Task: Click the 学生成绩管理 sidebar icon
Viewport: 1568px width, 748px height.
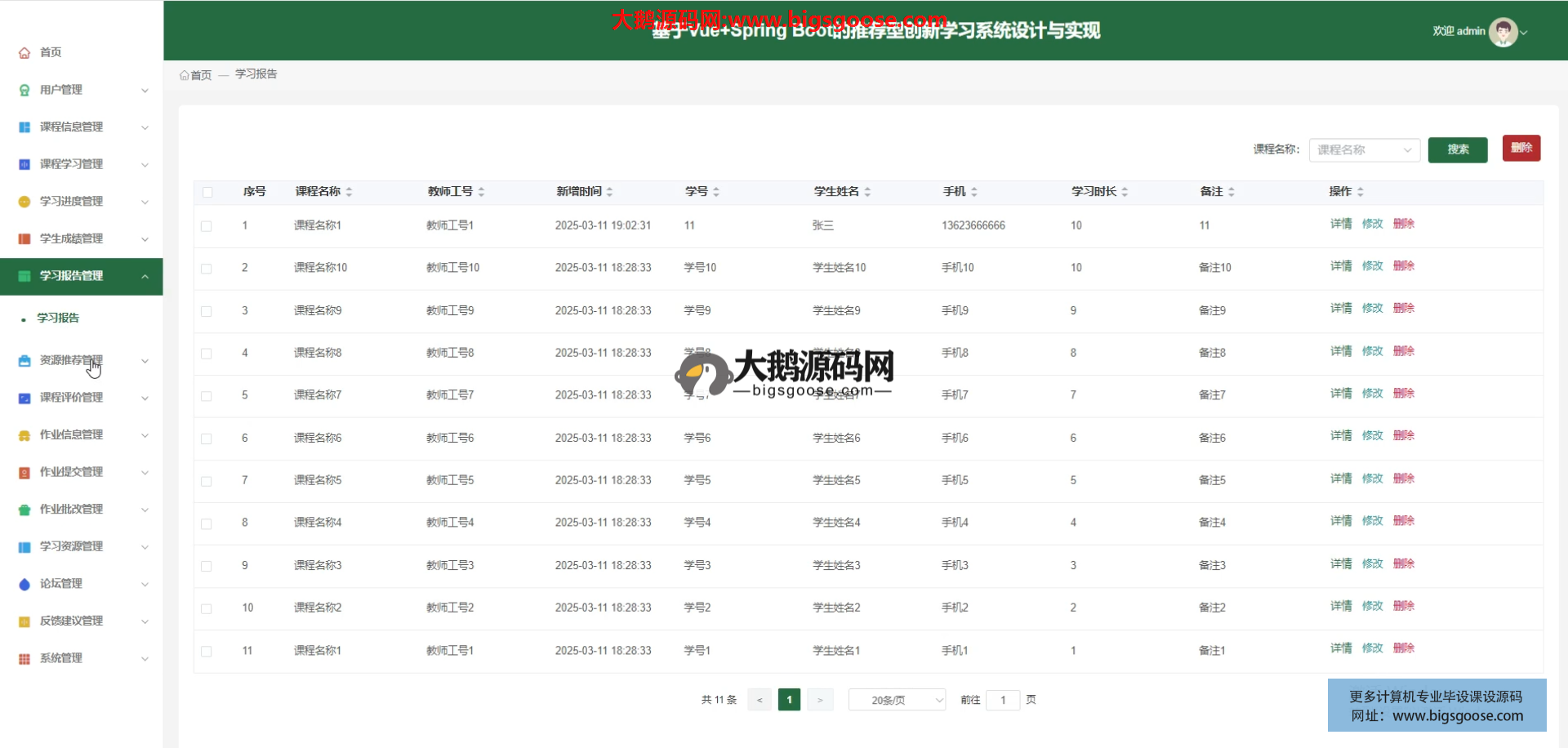Action: click(24, 239)
